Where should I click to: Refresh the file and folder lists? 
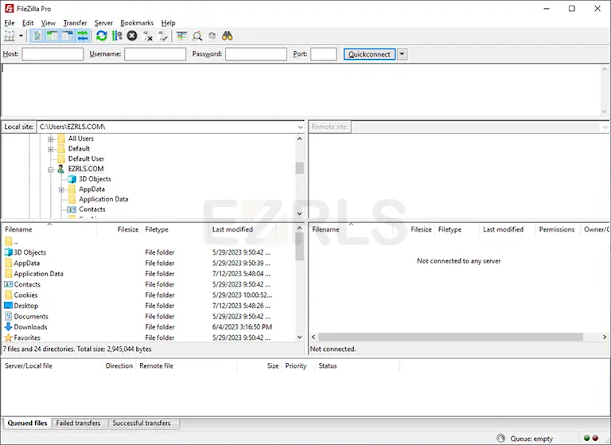tap(102, 36)
